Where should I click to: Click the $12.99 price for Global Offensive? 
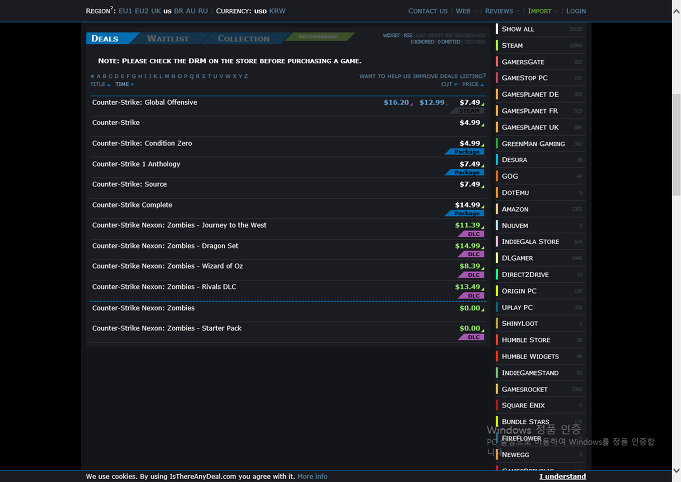point(432,102)
